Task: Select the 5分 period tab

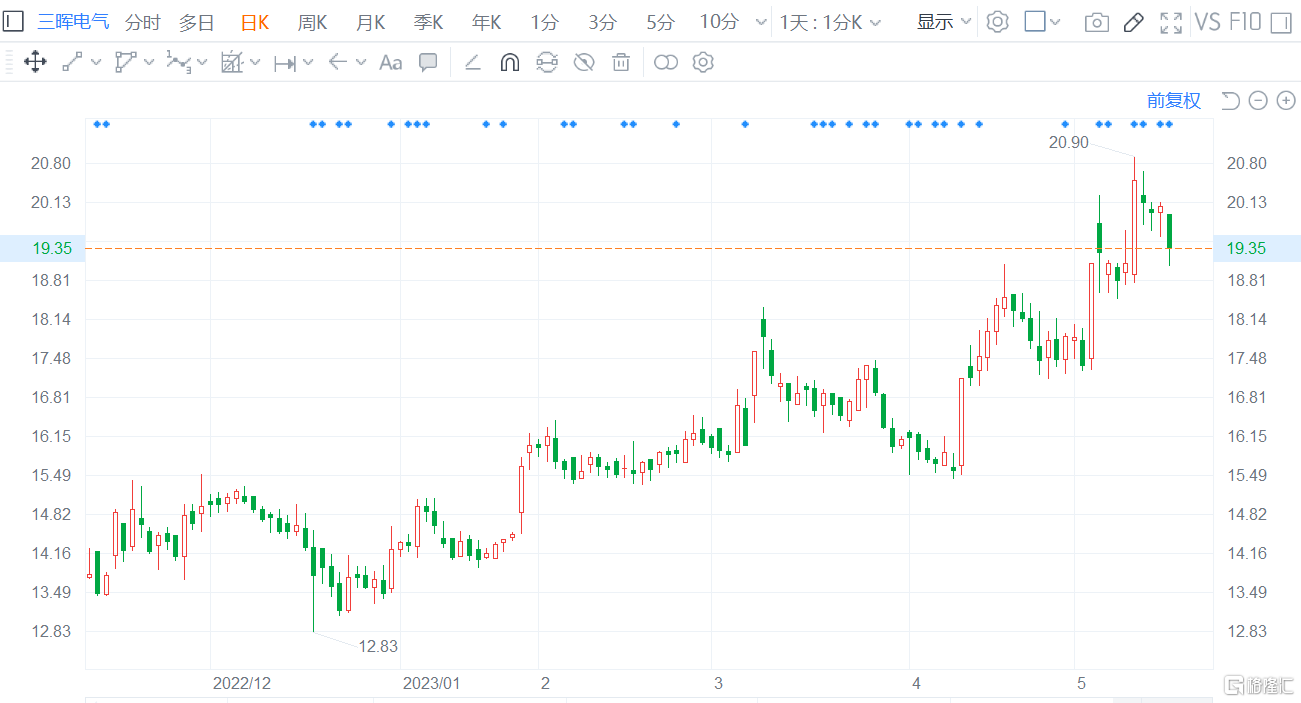Action: 660,22
